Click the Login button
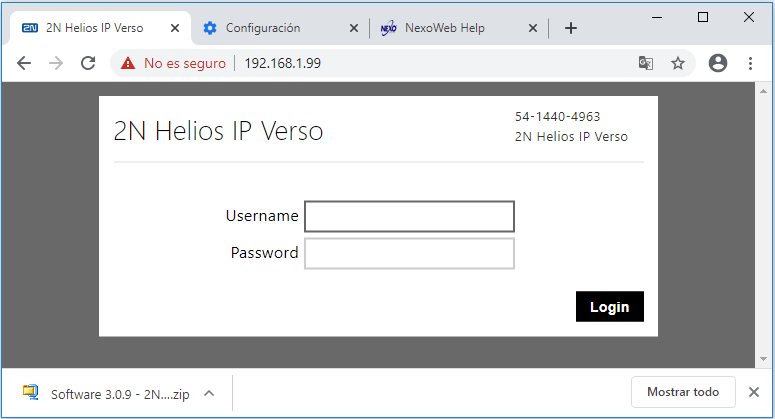The width and height of the screenshot is (775, 419). tap(609, 306)
